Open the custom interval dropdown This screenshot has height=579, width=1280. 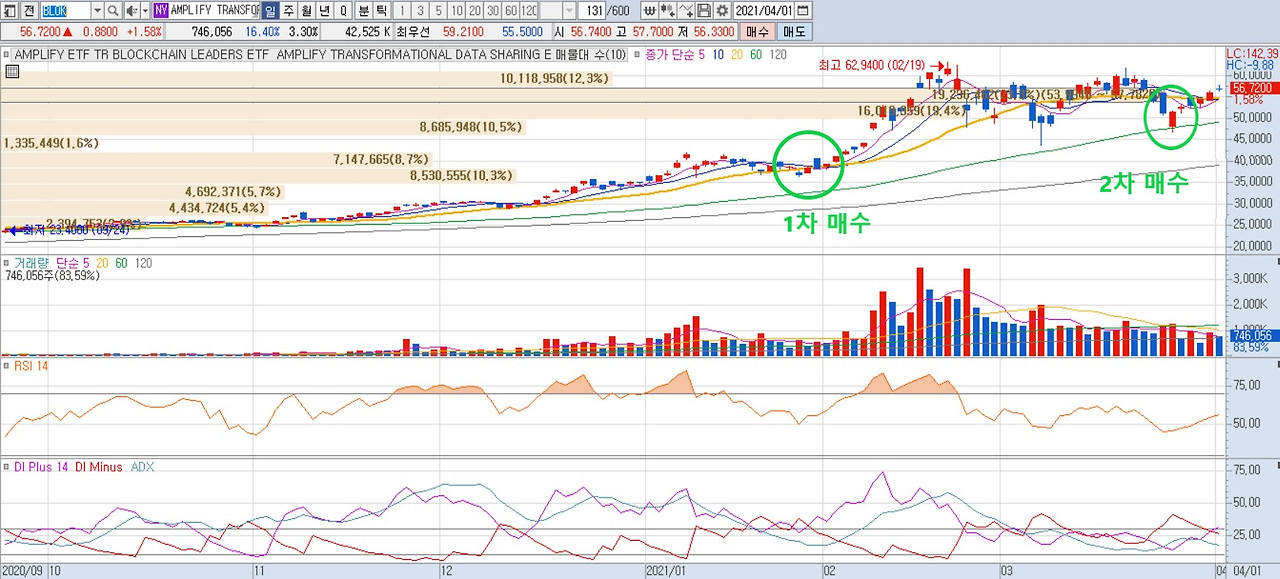(x=569, y=10)
